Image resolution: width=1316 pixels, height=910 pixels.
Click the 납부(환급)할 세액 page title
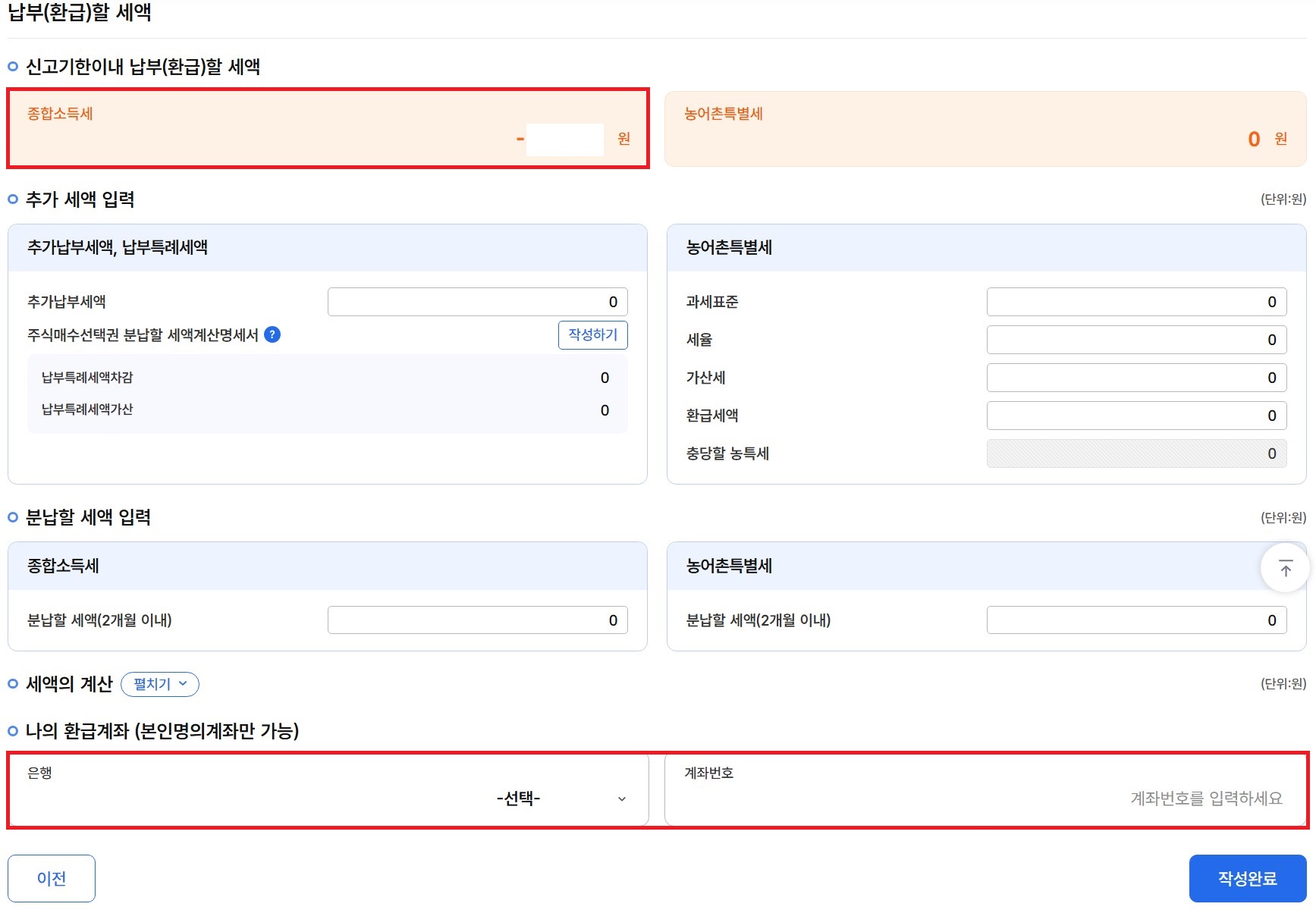(80, 12)
